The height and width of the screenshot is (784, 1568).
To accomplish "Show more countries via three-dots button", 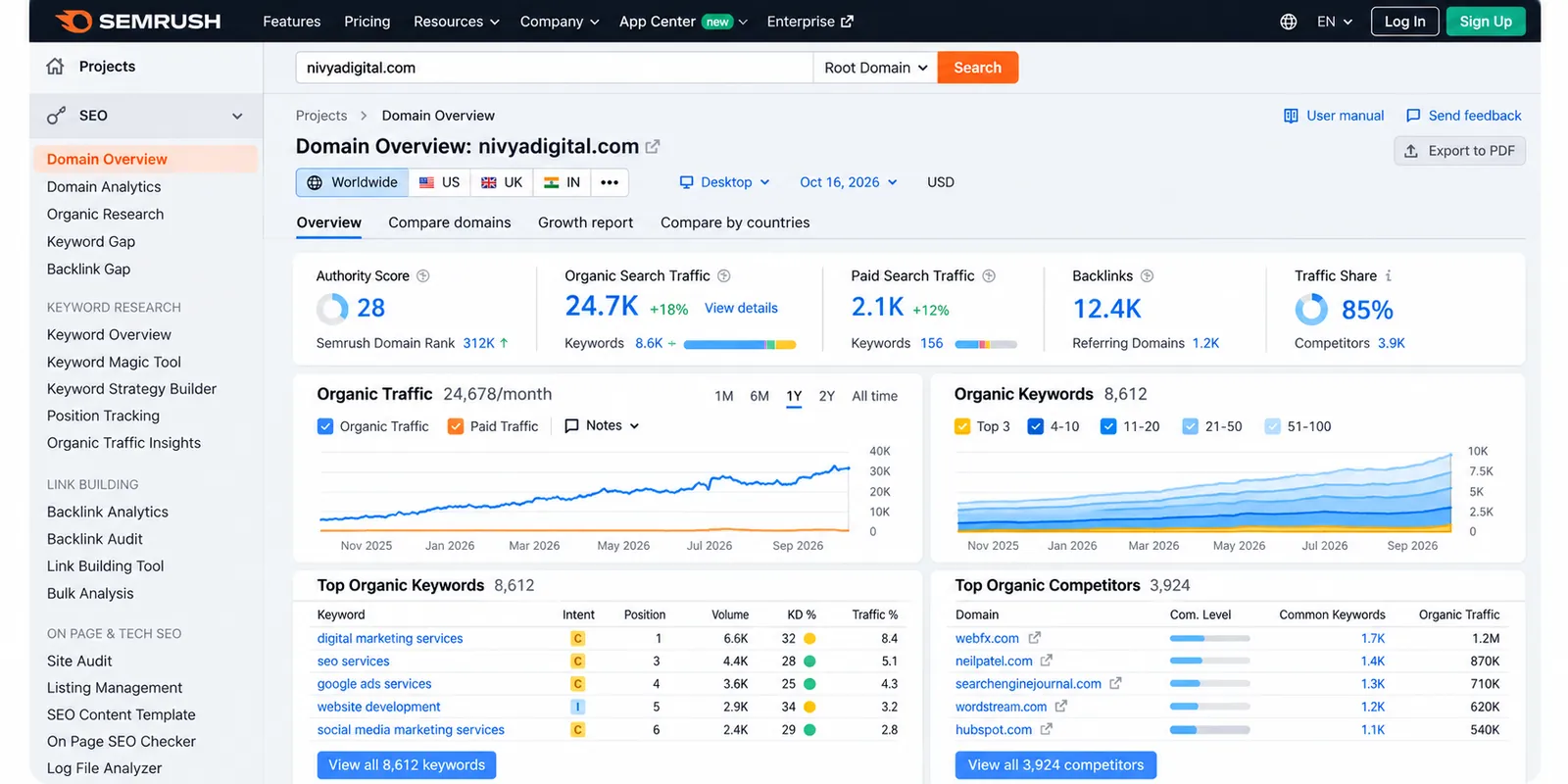I will pos(610,182).
